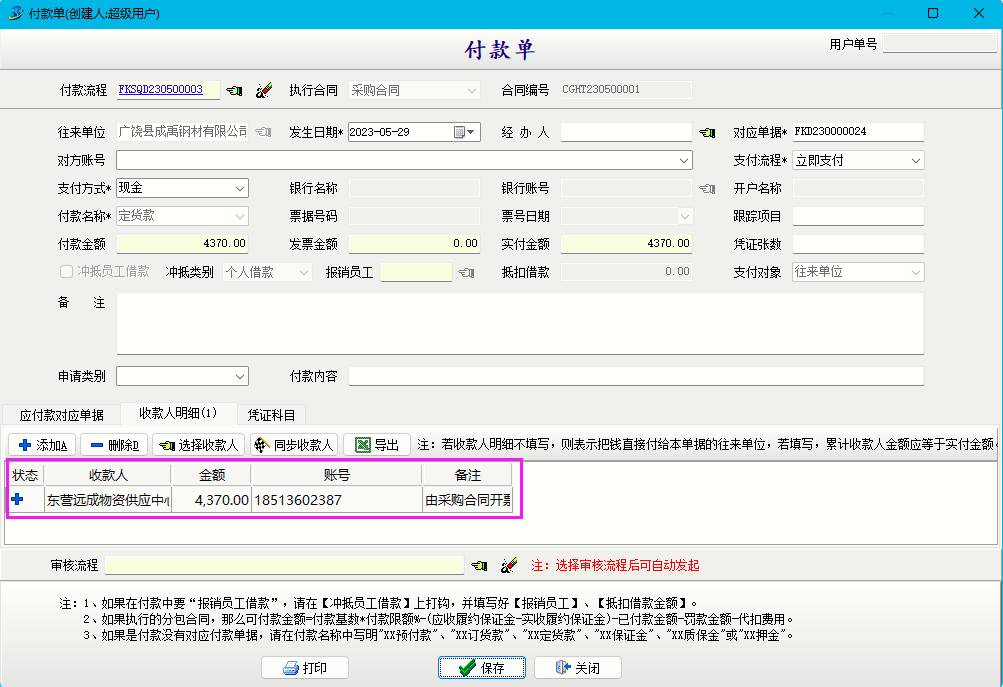This screenshot has width=1003, height=687.
Task: Open the calendar picker in 发生日期
Action: pos(466,132)
